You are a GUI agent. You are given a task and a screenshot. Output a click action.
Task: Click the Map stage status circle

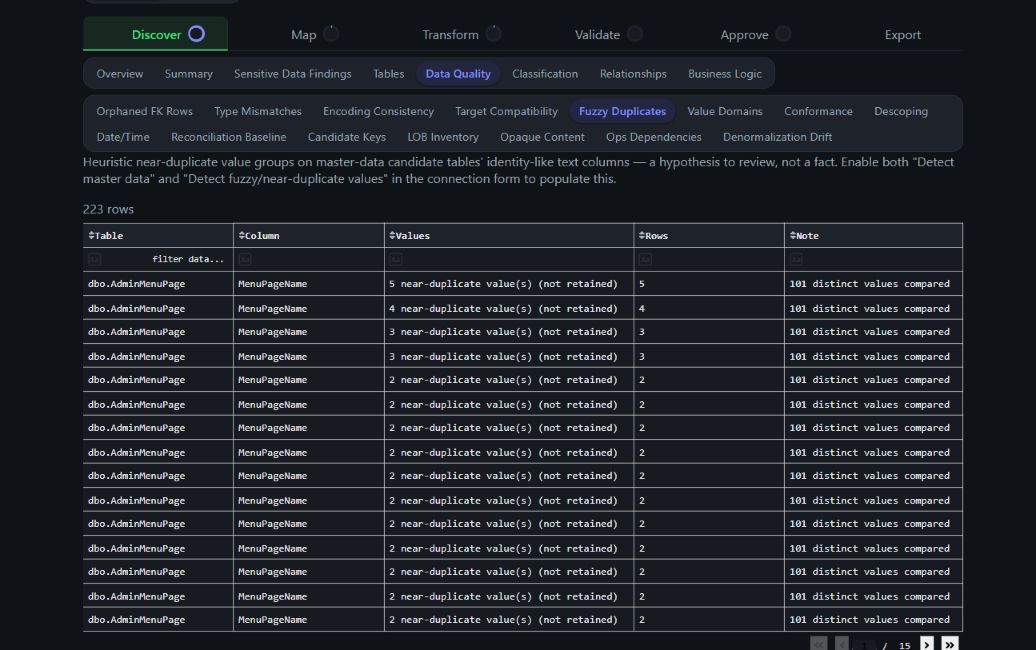tap(331, 34)
